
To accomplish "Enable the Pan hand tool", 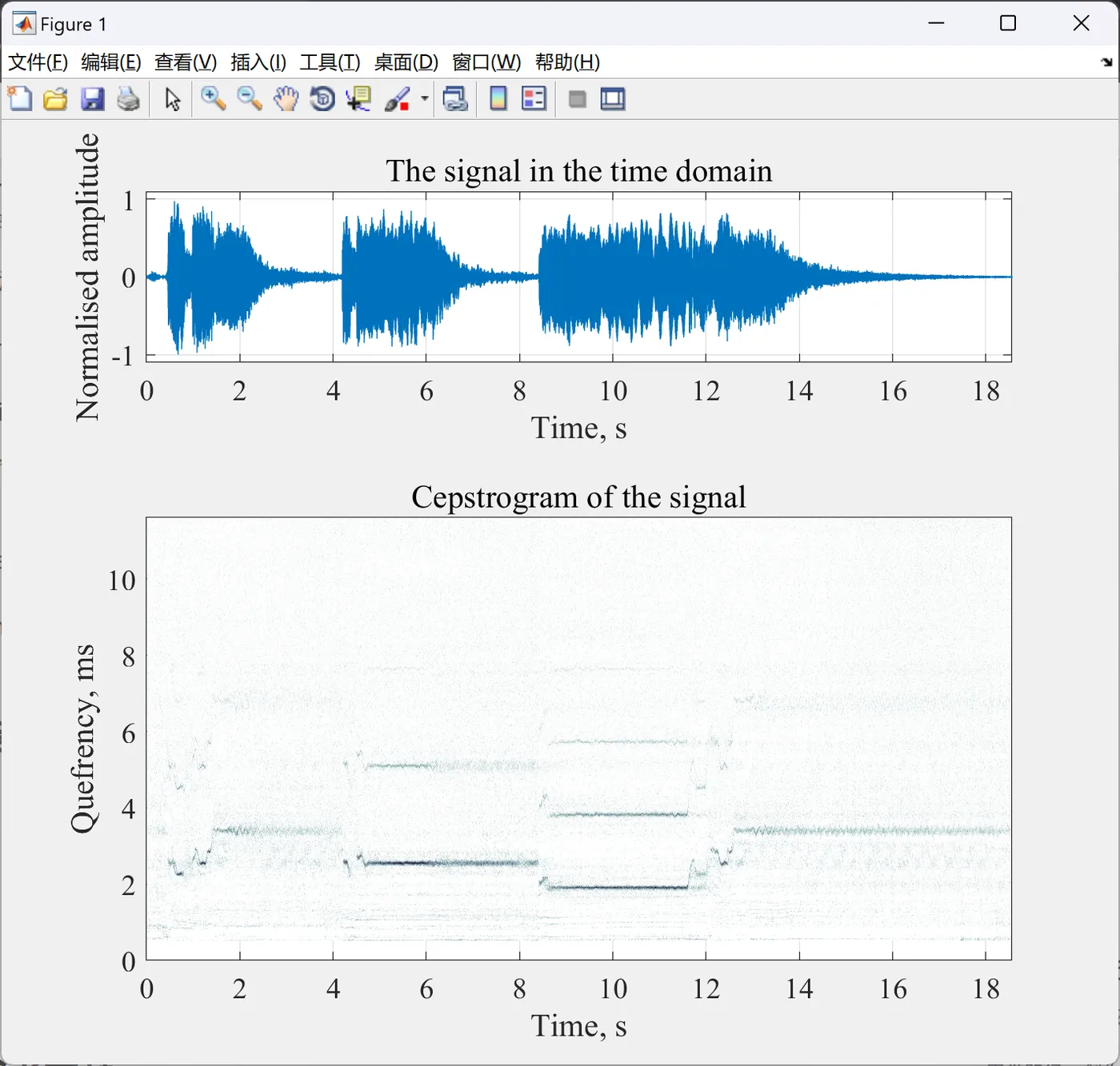I will 286,99.
